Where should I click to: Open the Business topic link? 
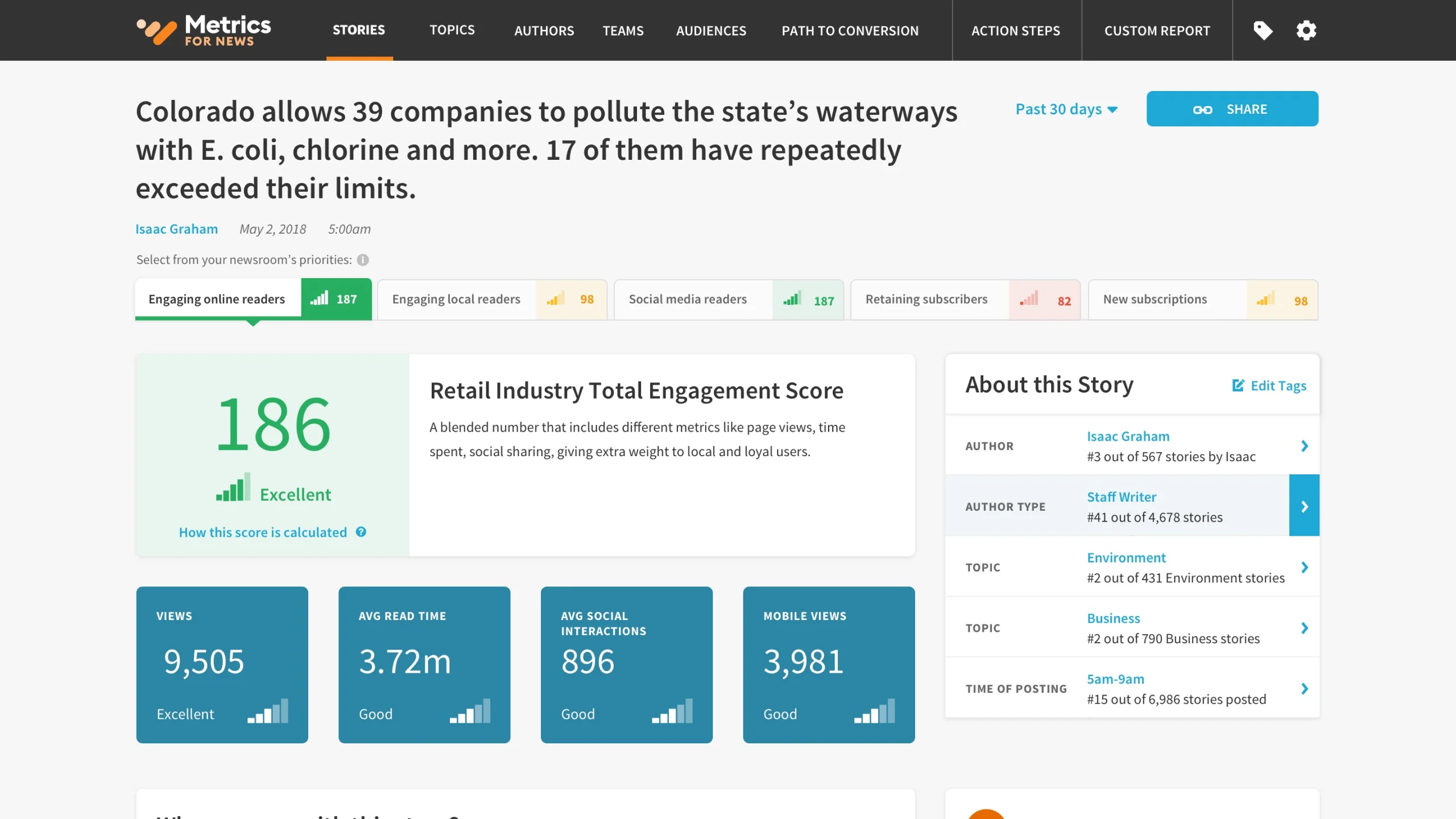(1114, 618)
